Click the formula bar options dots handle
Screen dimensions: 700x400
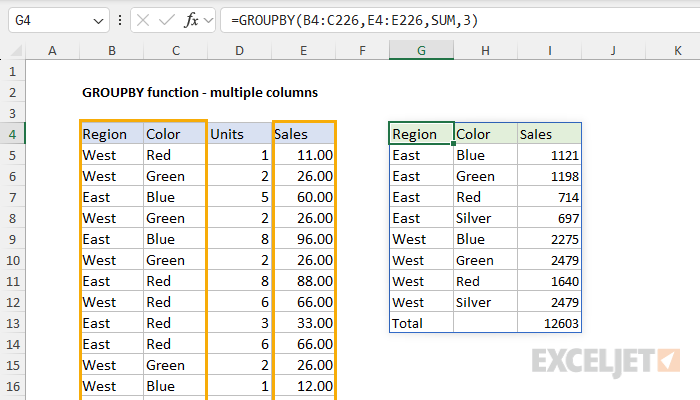pos(120,20)
